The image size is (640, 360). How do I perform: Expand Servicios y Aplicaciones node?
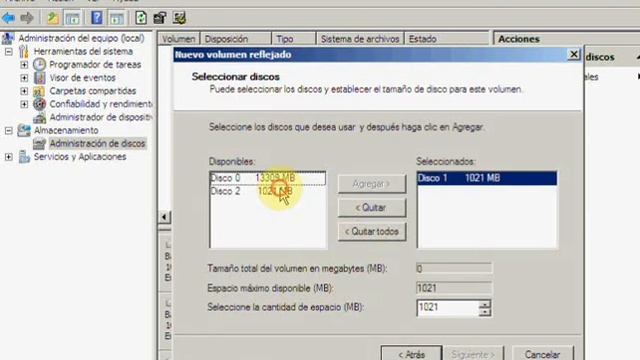pos(9,157)
